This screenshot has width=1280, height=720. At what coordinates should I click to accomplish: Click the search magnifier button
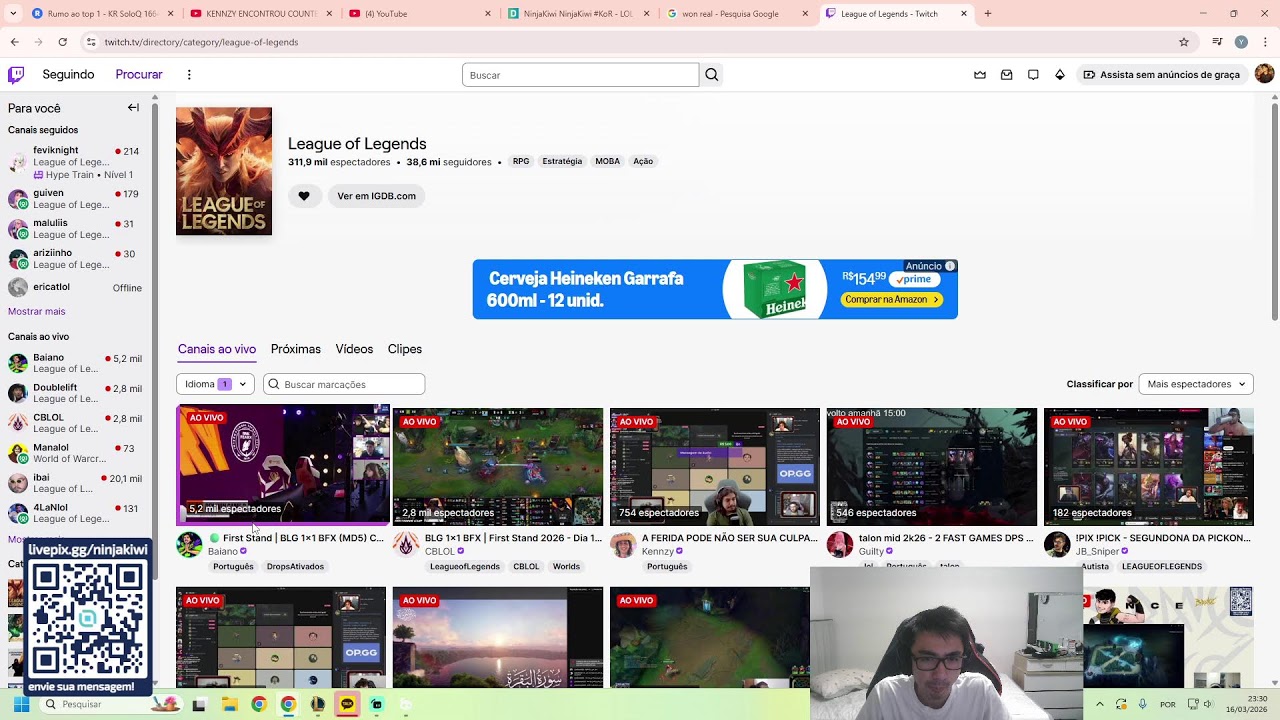(711, 75)
